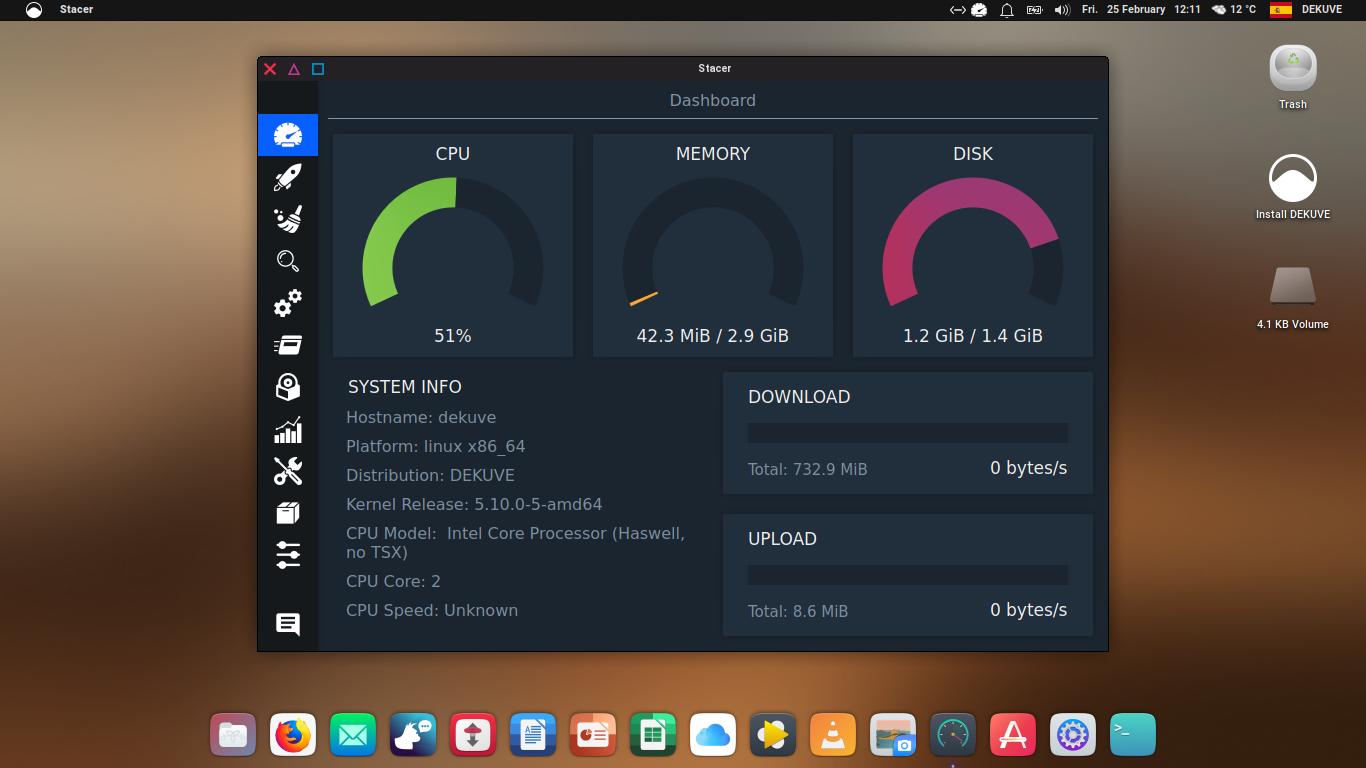Click the '51%' CPU value

coord(453,336)
